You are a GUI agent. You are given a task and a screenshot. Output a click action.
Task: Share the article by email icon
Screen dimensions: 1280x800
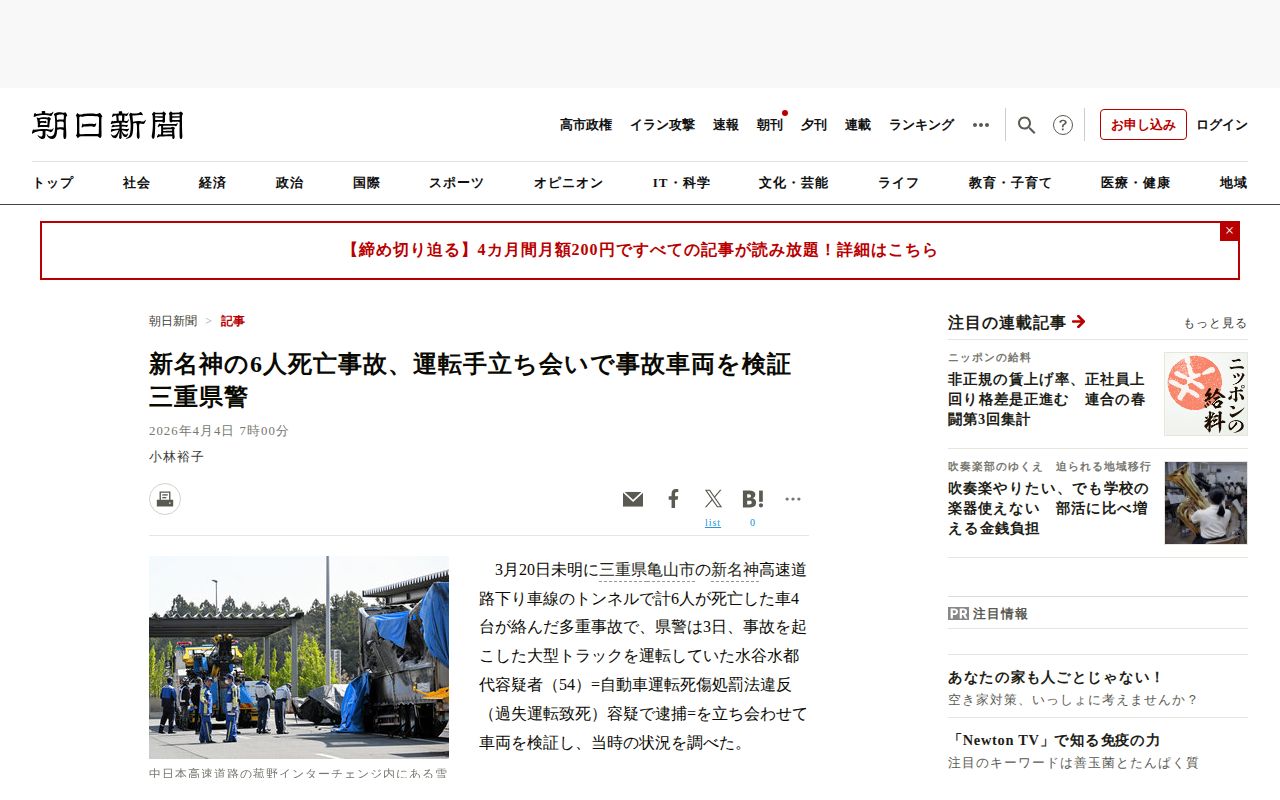(x=633, y=499)
